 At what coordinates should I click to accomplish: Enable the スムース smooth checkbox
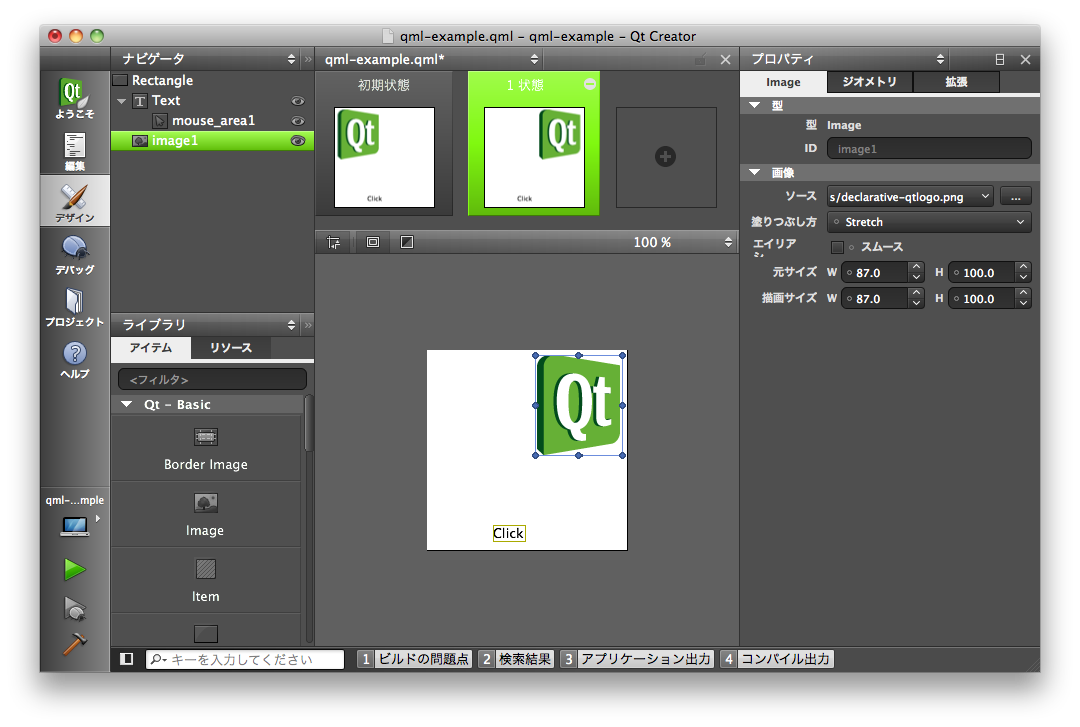coord(837,247)
